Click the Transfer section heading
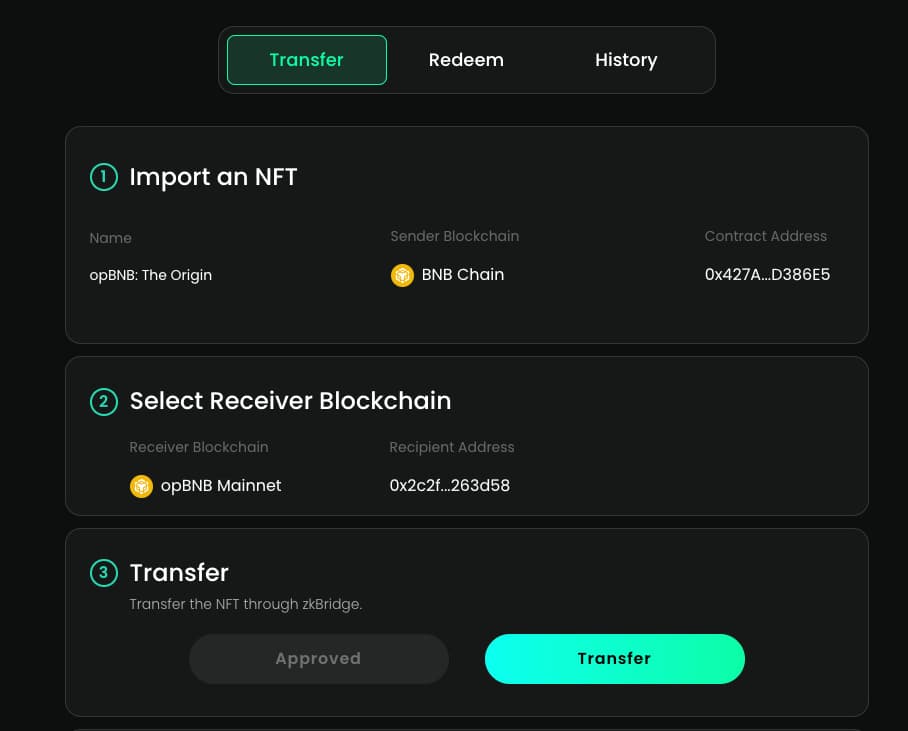Viewport: 908px width, 731px height. point(179,573)
